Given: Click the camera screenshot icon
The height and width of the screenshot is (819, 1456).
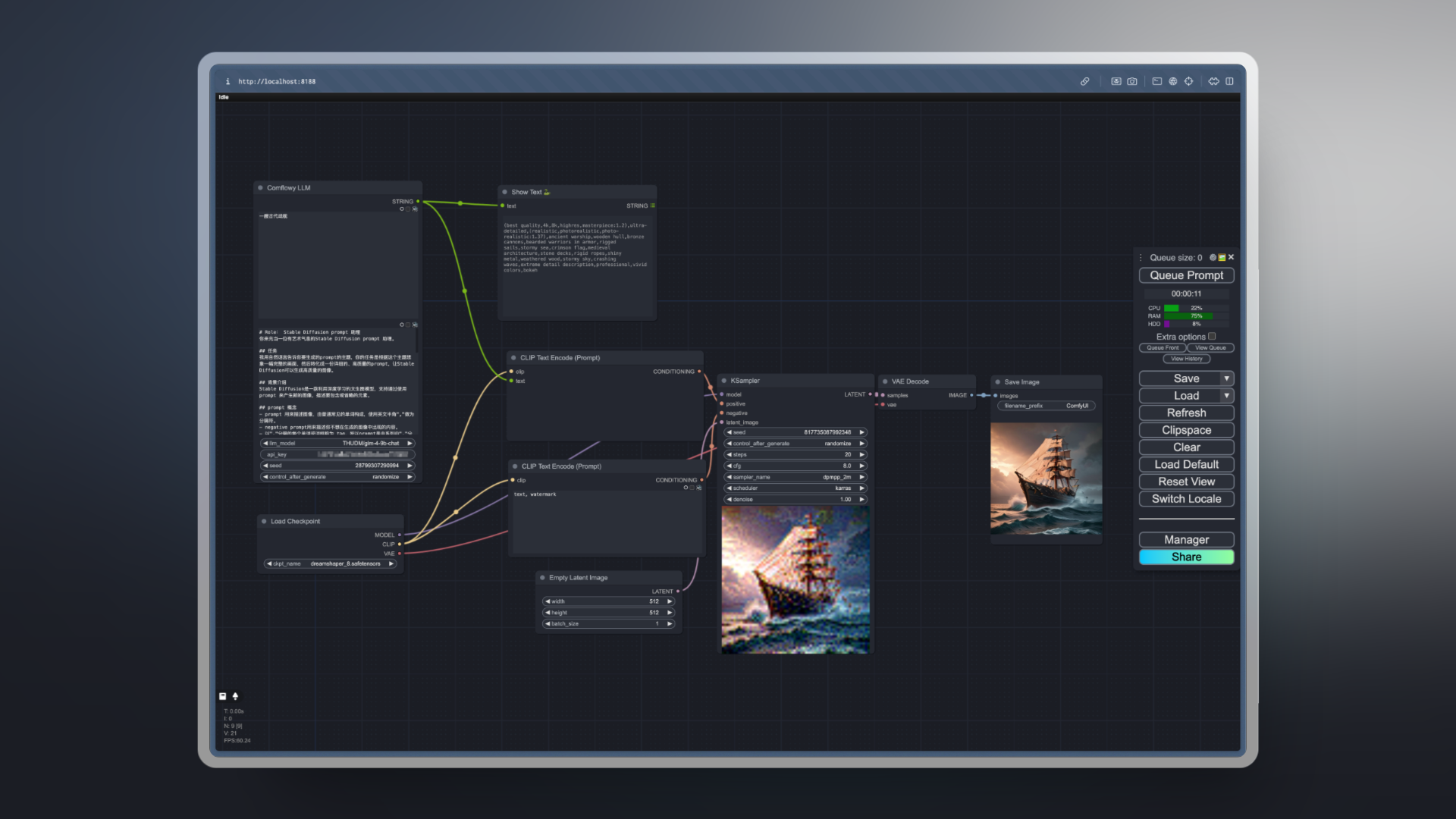Looking at the screenshot, I should pos(1132,81).
